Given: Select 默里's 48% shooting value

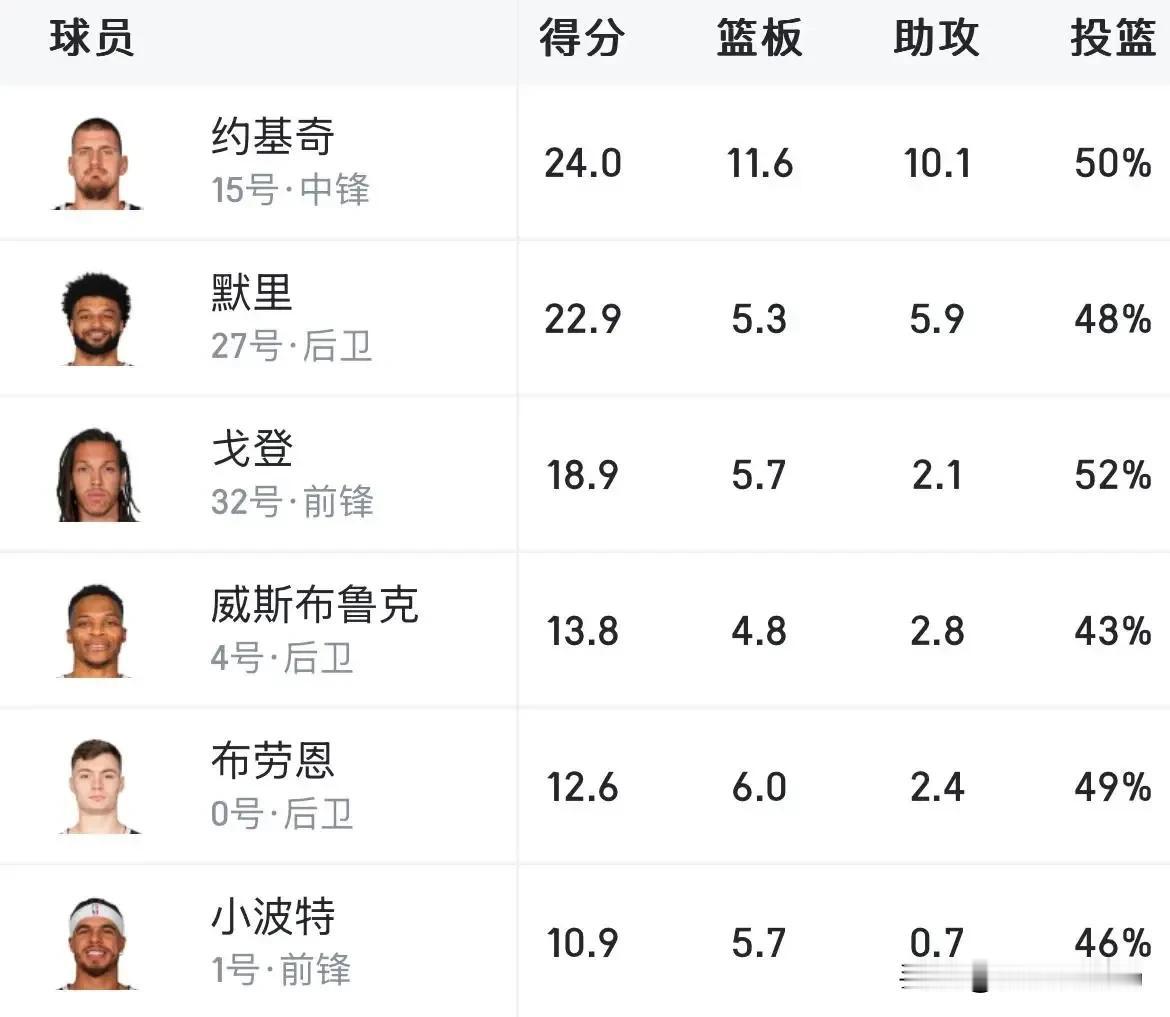Looking at the screenshot, I should pos(1113,319).
